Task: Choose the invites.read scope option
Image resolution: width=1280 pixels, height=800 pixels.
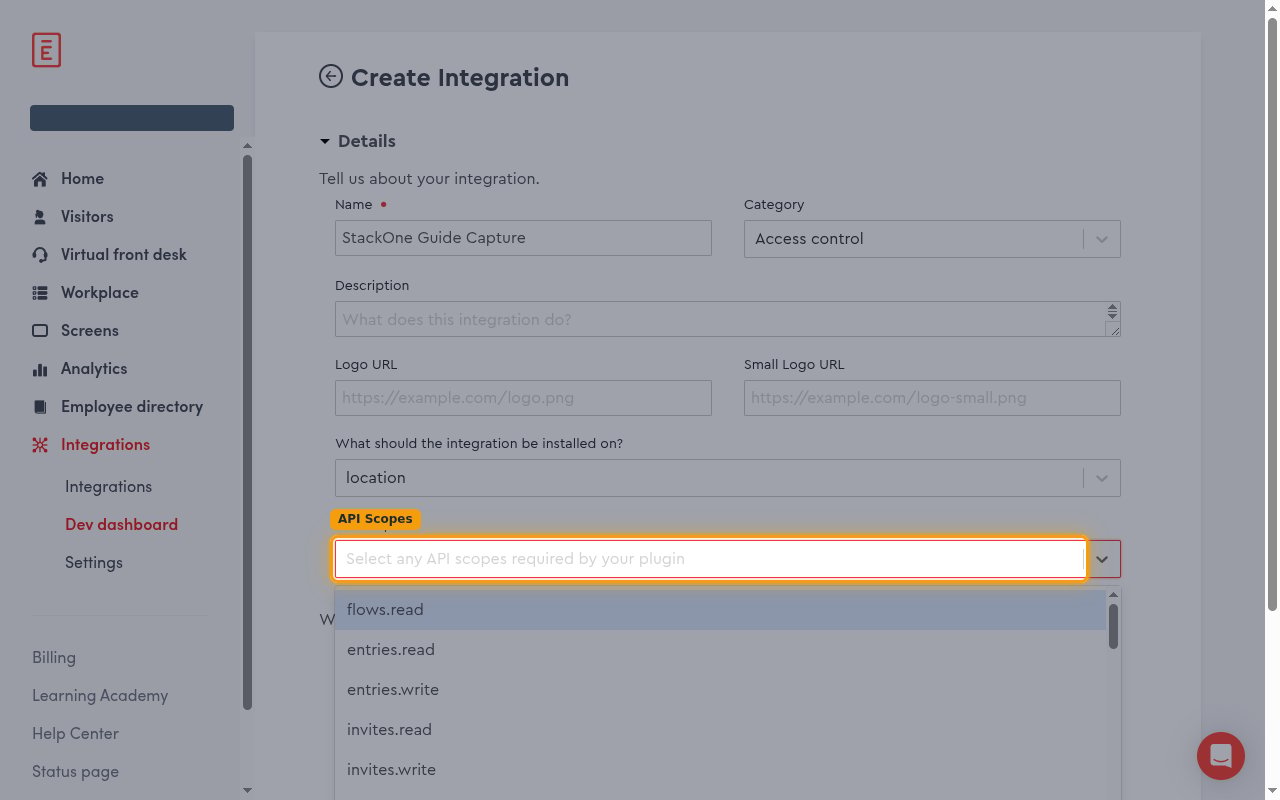Action: click(x=721, y=730)
